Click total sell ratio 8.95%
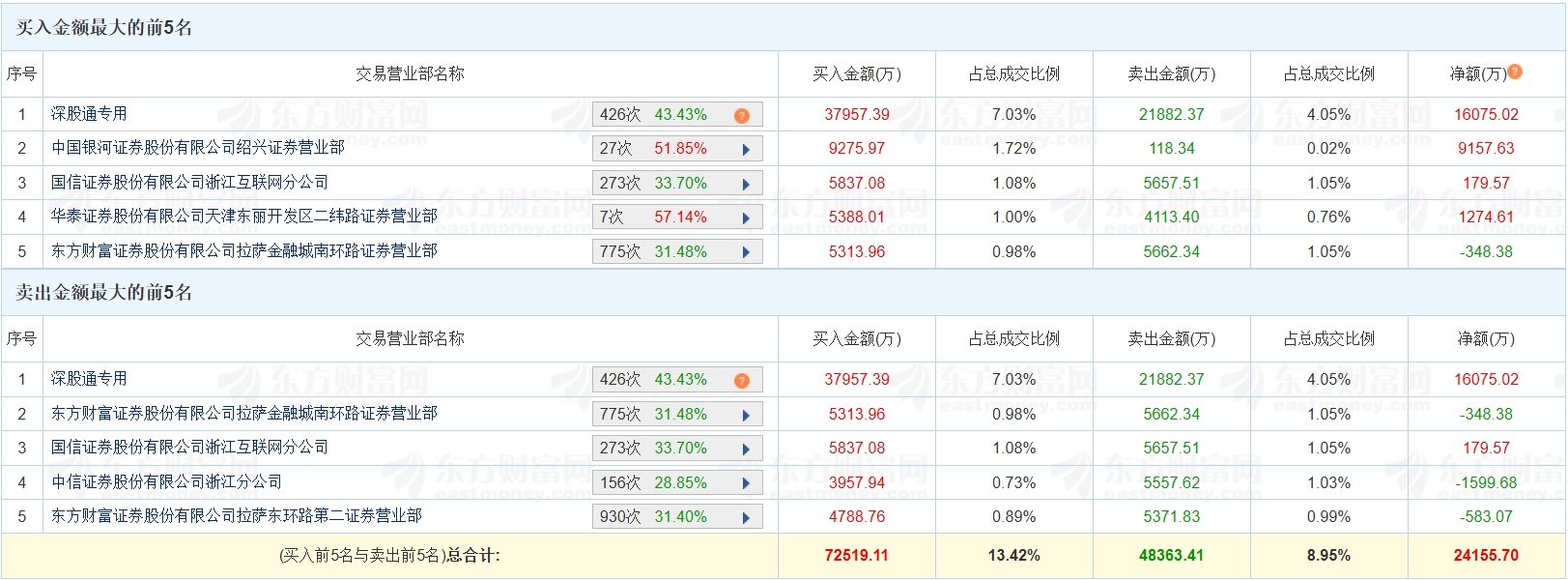Viewport: 1568px width, 580px height. point(1328,555)
